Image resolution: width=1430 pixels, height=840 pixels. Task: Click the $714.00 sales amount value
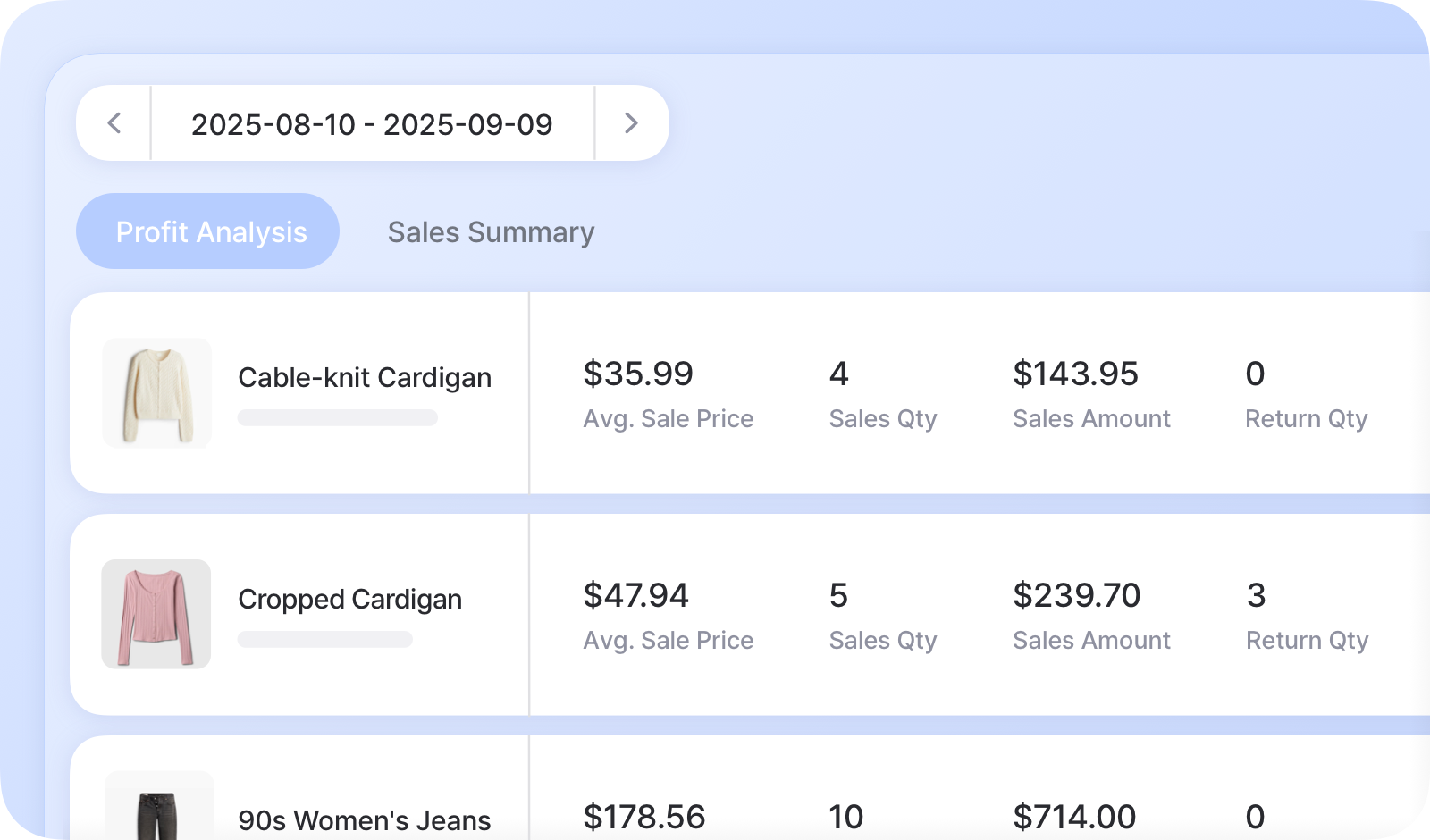(x=1074, y=816)
